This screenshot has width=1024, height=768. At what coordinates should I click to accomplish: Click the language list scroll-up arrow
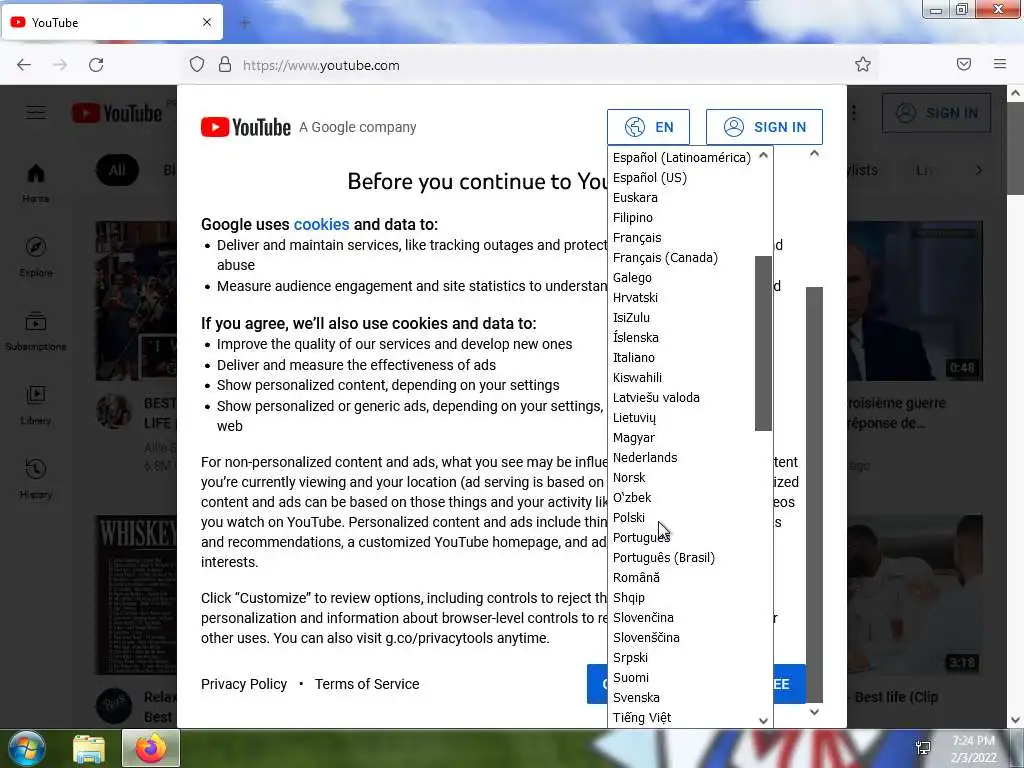coord(763,155)
